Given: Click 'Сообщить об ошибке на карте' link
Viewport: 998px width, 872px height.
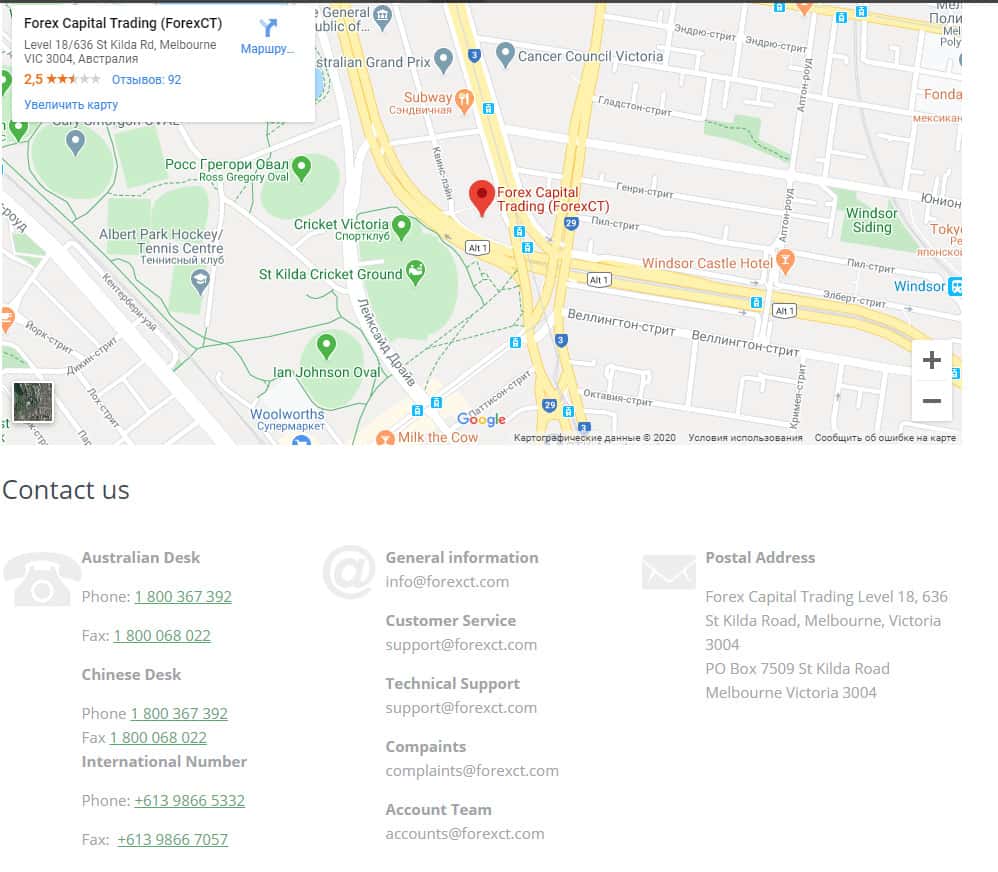Looking at the screenshot, I should 885,438.
